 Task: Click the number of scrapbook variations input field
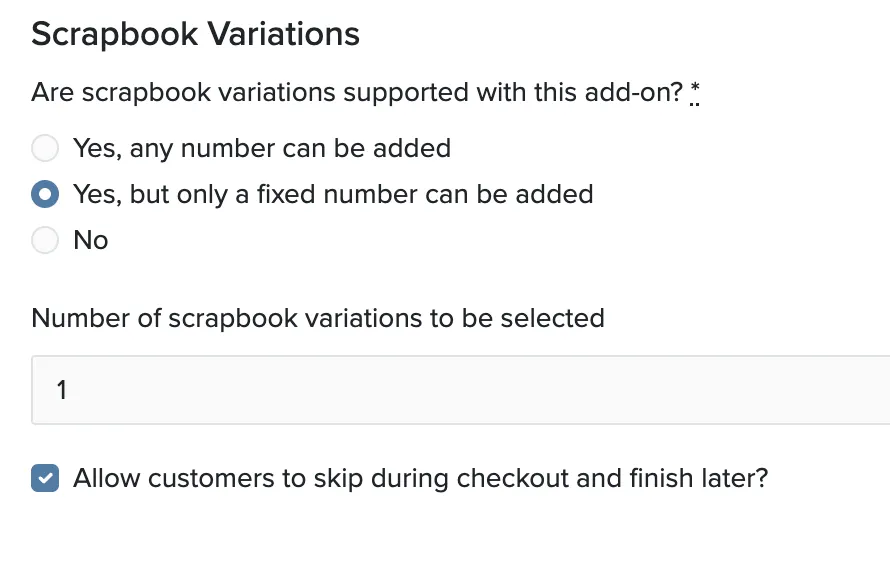pos(460,390)
